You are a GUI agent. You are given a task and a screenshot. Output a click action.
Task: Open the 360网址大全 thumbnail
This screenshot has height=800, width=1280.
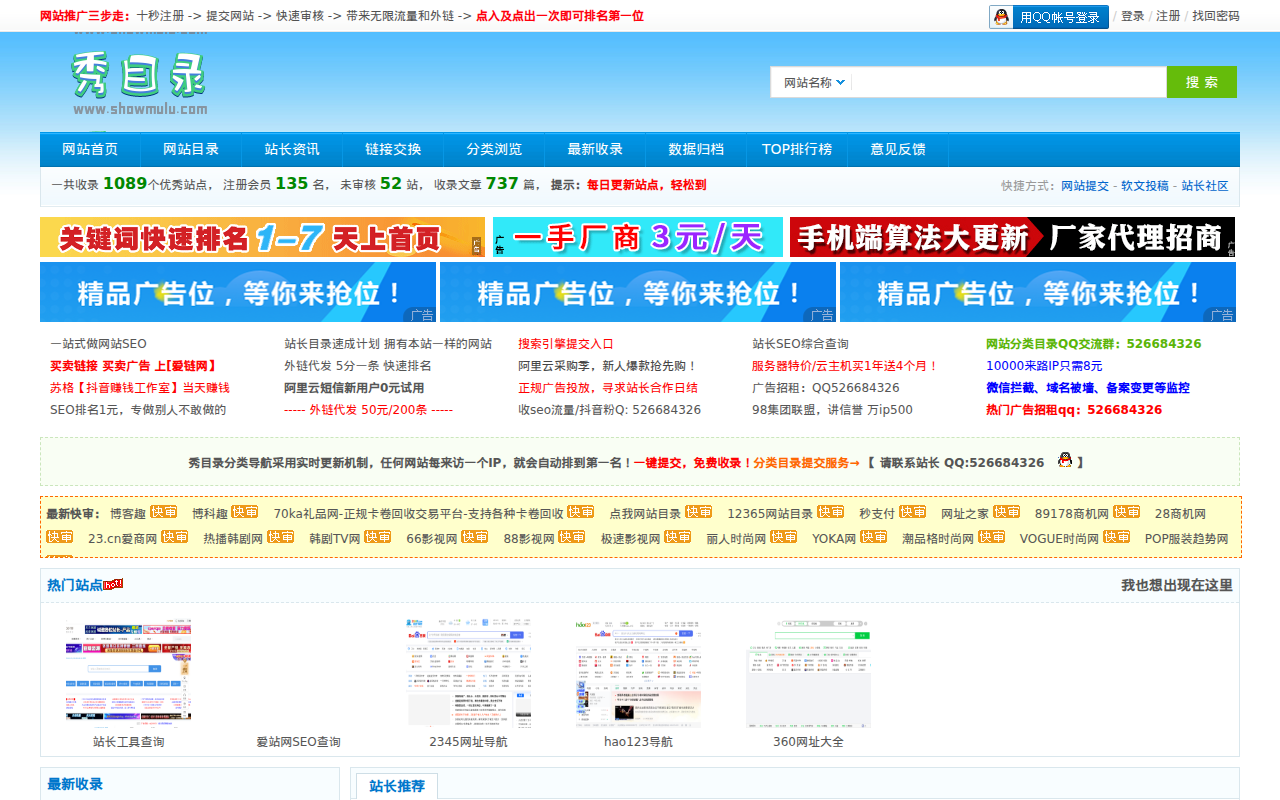(808, 672)
